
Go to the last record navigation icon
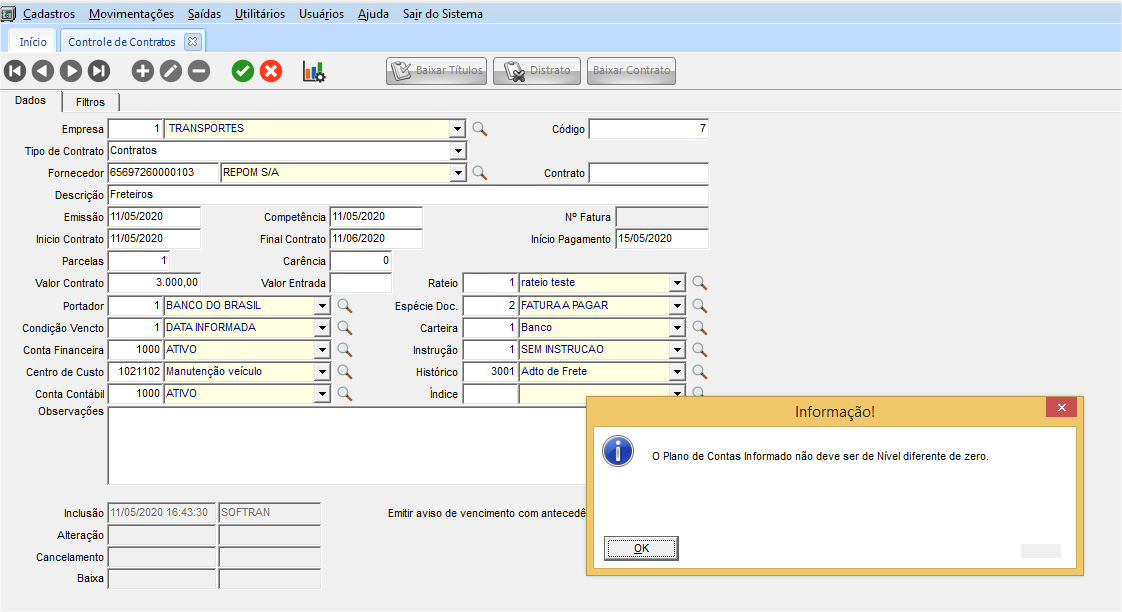tap(99, 71)
